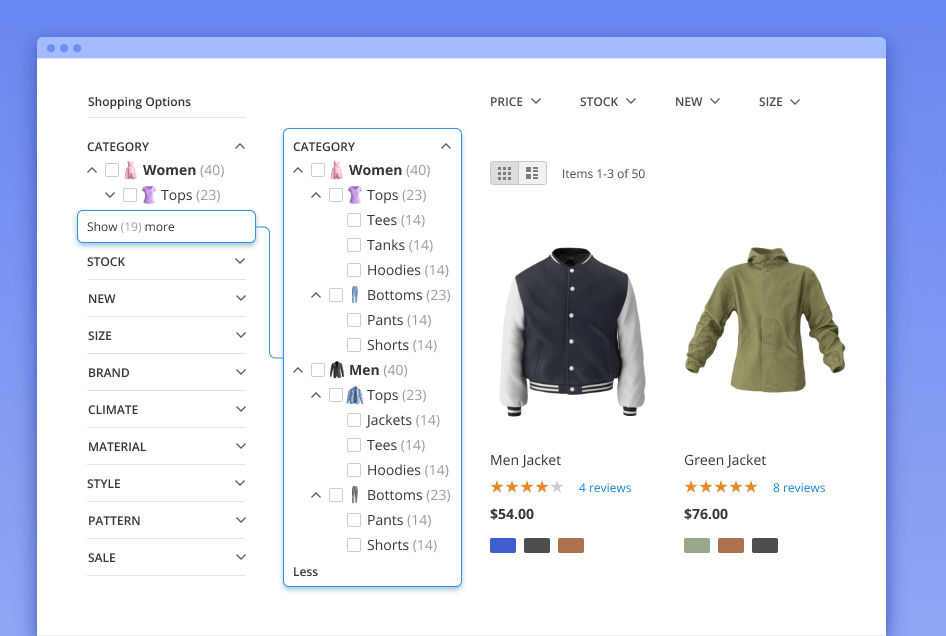This screenshot has height=636, width=946.
Task: Check the Tees checkbox under Women
Action: 353,219
